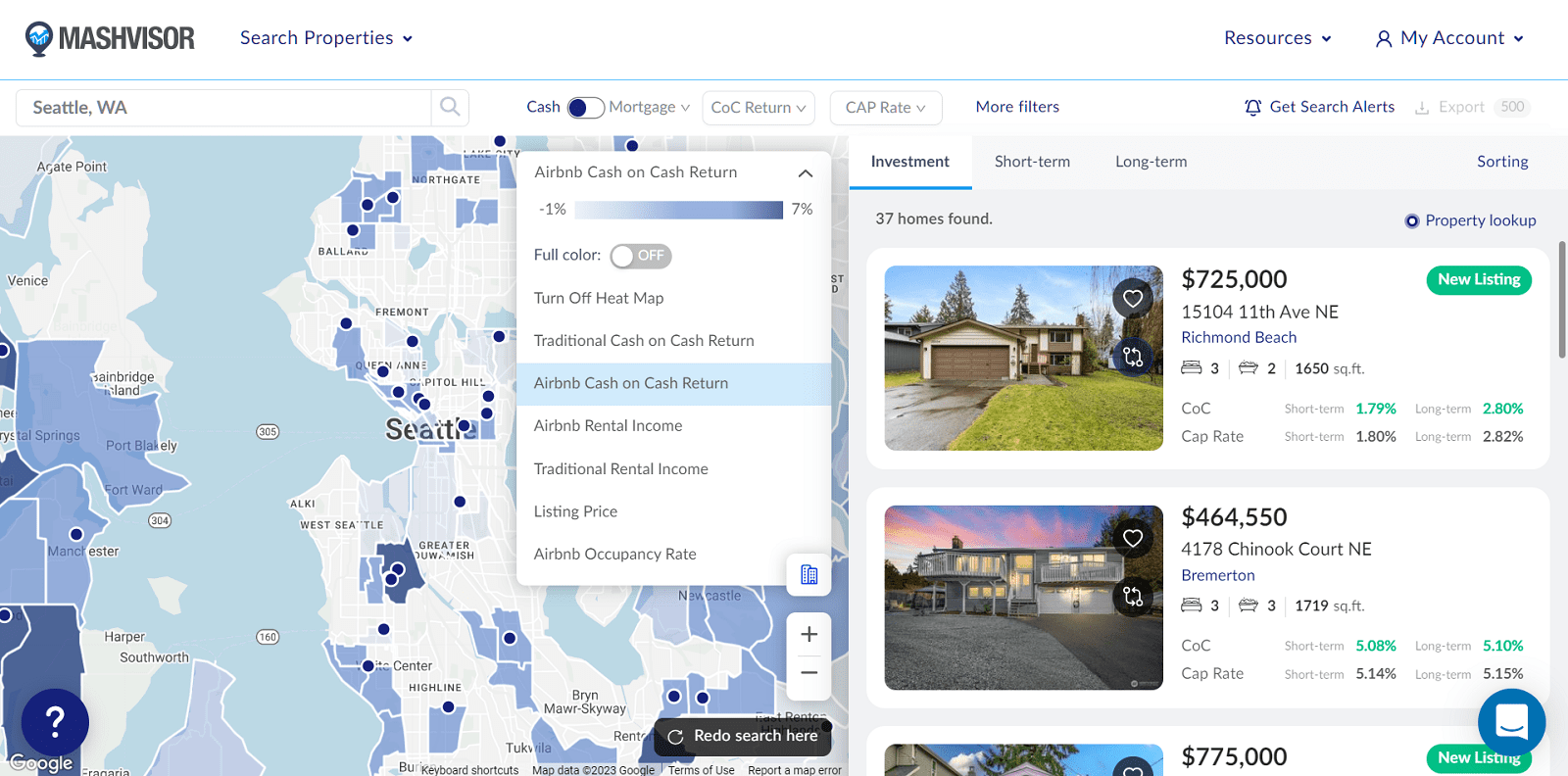Open the help question mark bubble
Image resolution: width=1568 pixels, height=776 pixels.
(x=55, y=723)
